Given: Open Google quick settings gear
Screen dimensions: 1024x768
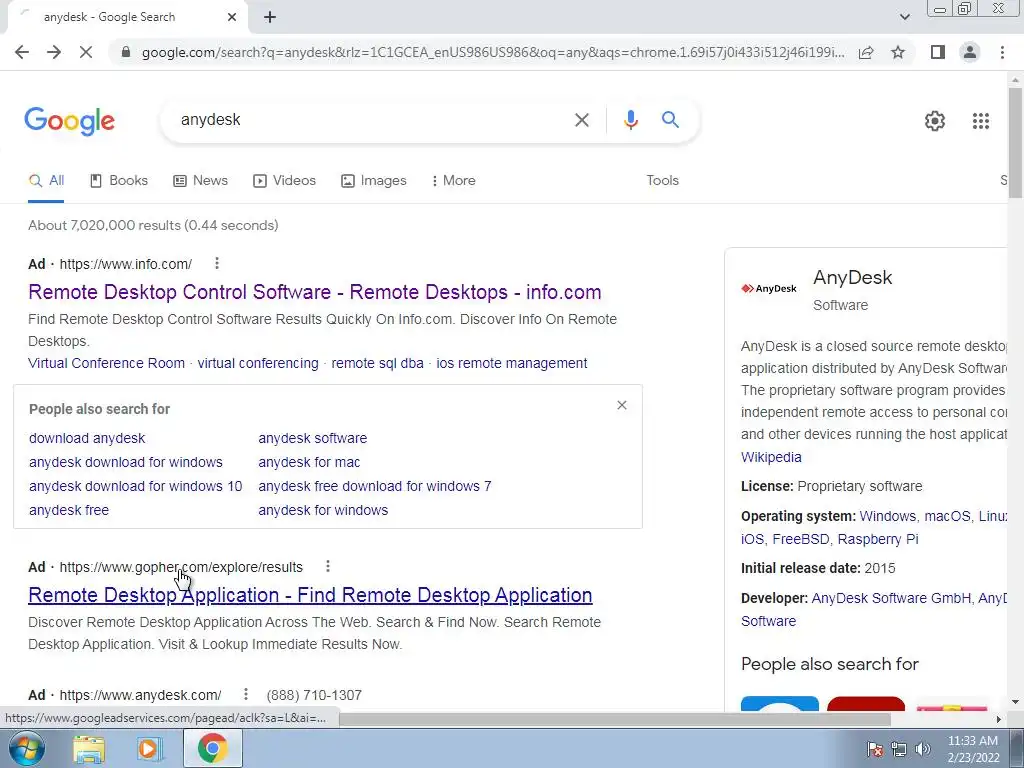Looking at the screenshot, I should (935, 121).
